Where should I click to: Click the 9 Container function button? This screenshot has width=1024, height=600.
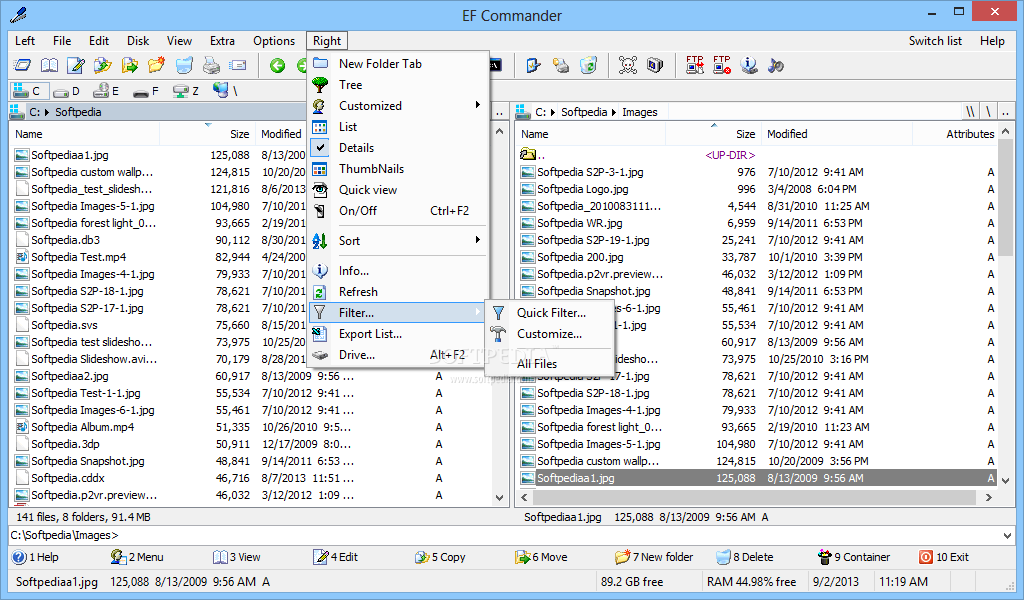tap(854, 557)
